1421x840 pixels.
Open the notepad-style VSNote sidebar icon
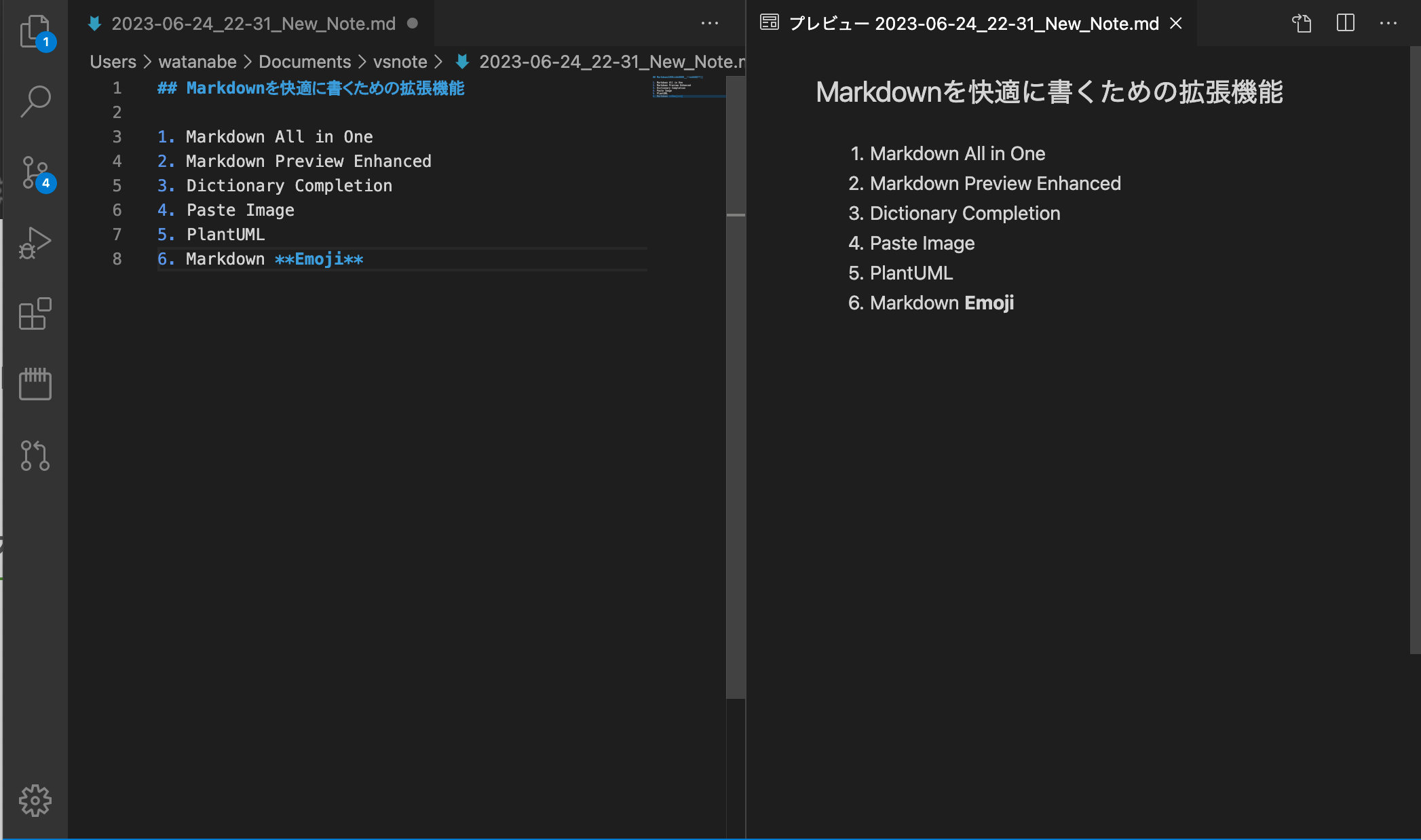tap(35, 384)
